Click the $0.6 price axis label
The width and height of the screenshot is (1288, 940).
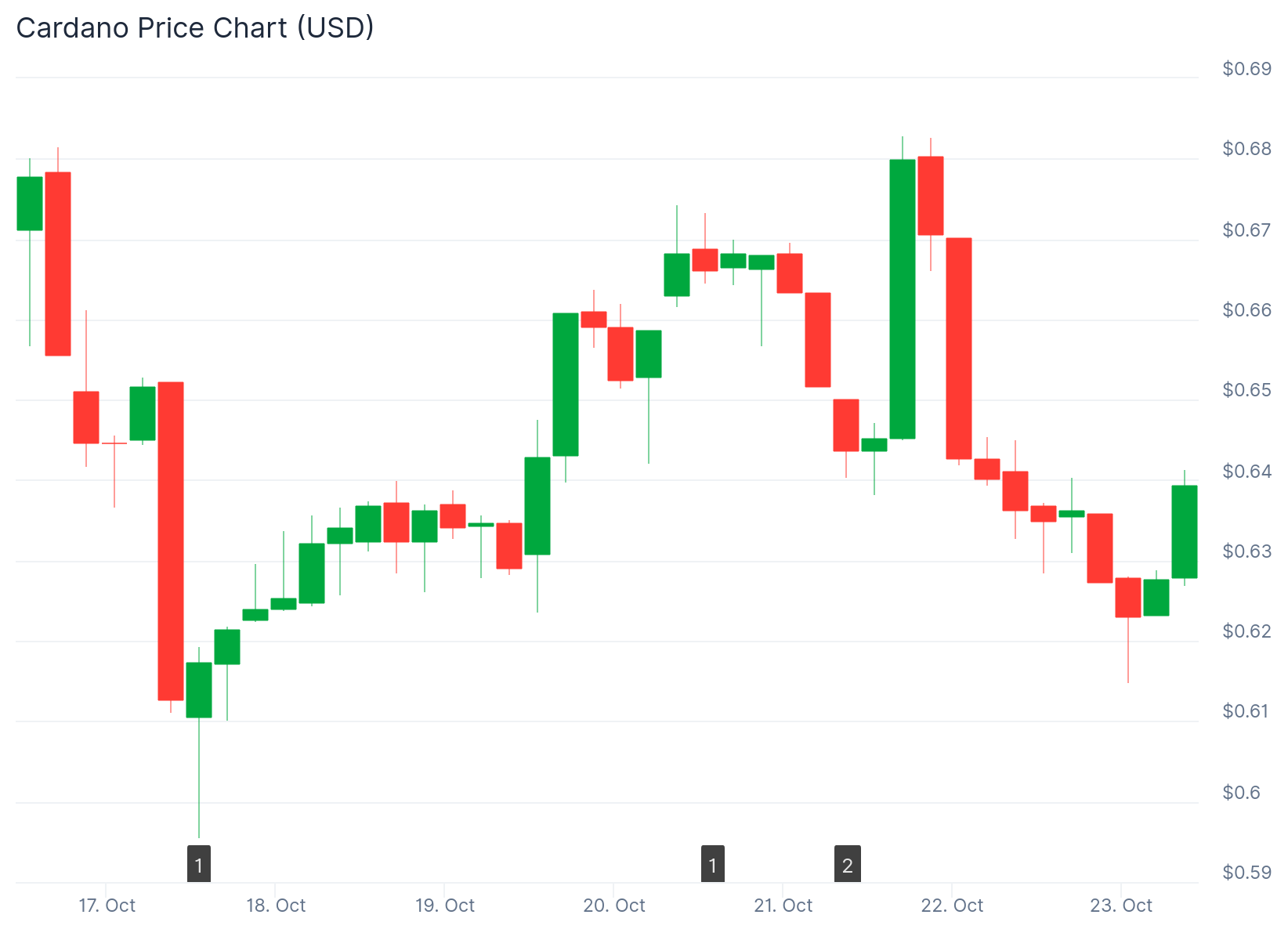pos(1242,793)
